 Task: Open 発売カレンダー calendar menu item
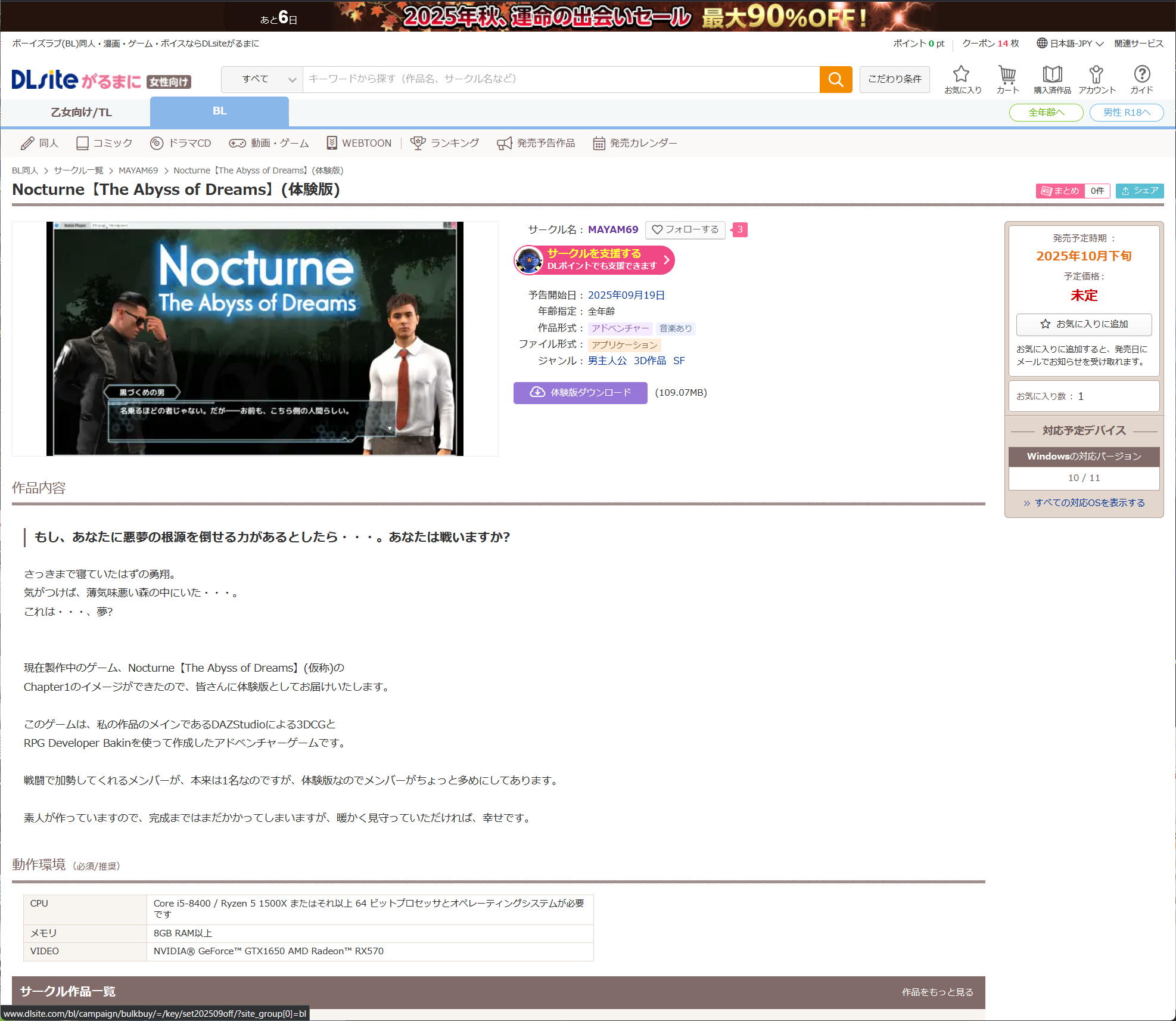coord(635,143)
